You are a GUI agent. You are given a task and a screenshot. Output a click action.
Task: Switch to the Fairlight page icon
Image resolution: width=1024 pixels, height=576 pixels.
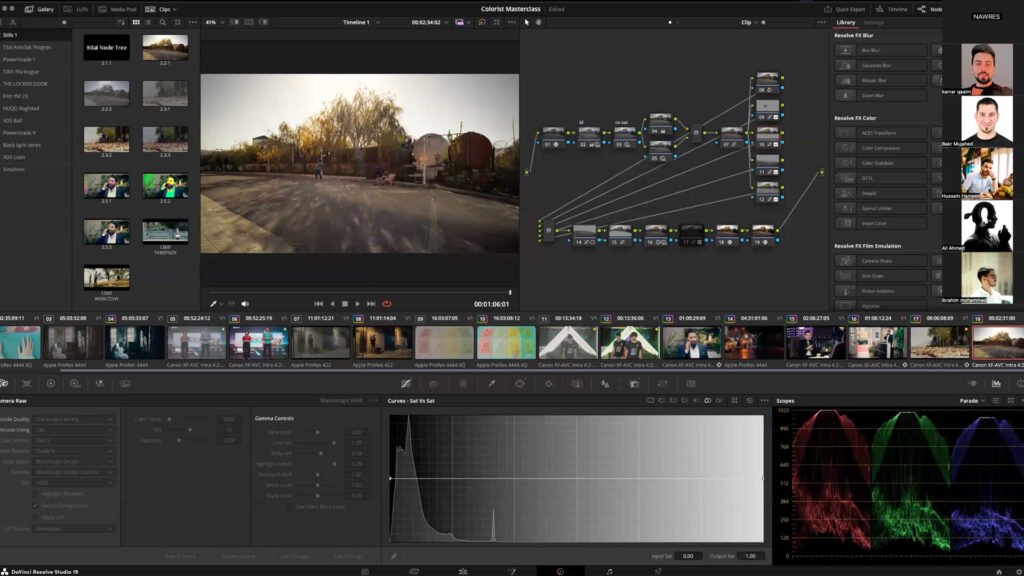tap(609, 571)
